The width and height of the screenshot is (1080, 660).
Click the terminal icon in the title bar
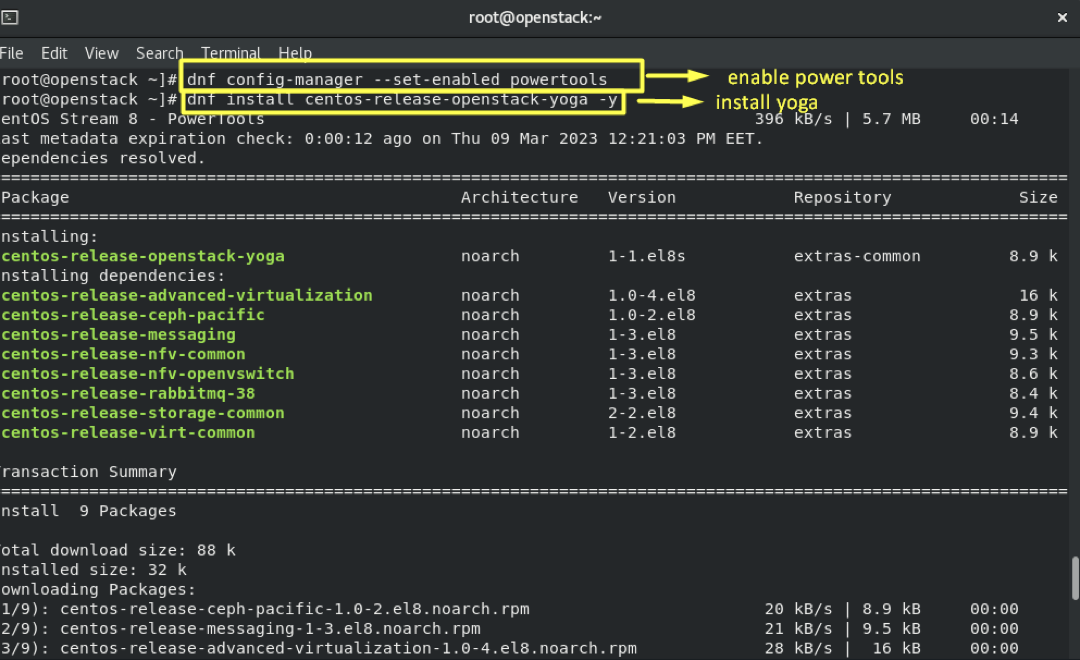coord(10,17)
